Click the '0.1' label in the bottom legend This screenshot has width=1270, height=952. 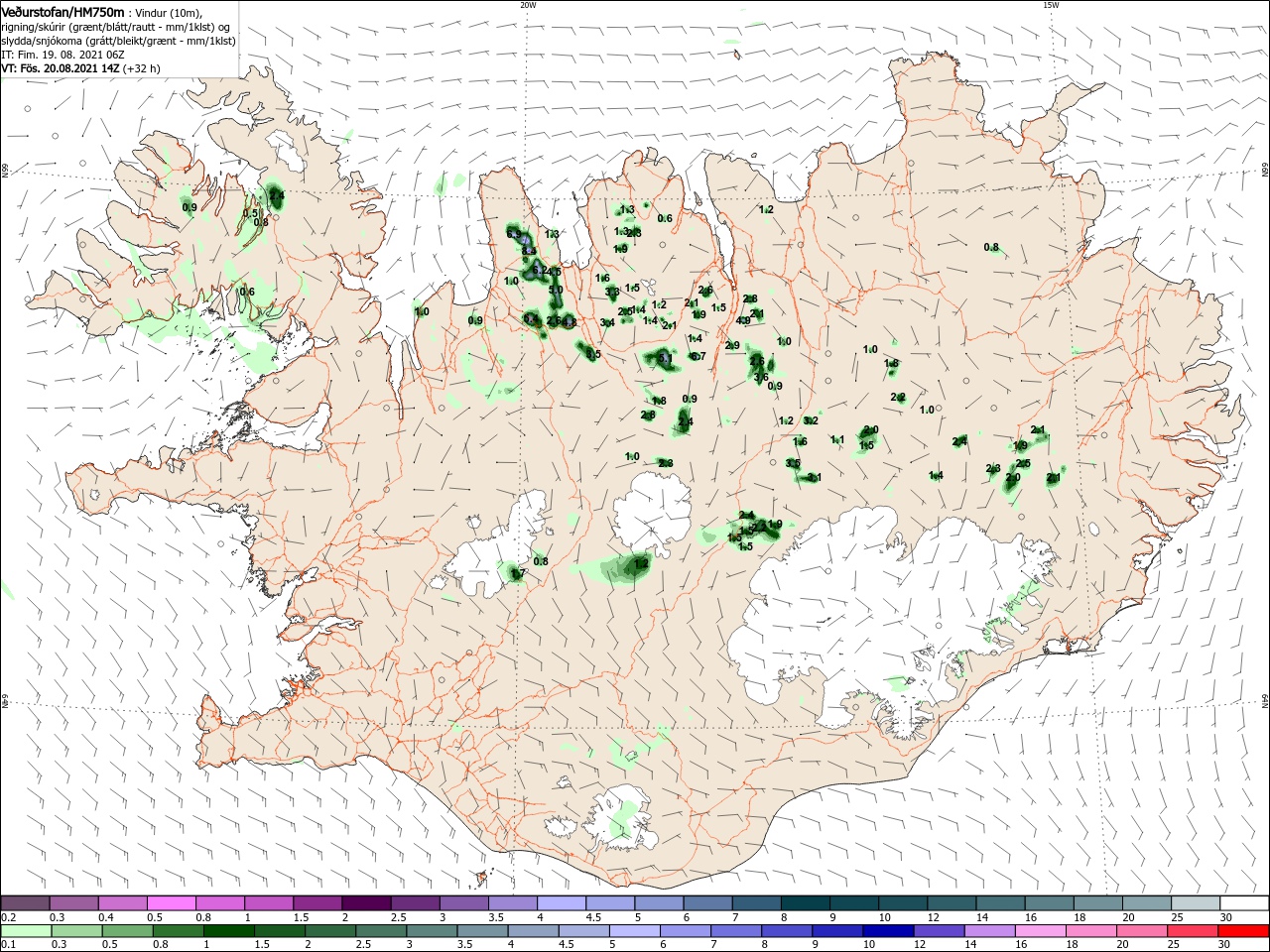click(x=7, y=944)
